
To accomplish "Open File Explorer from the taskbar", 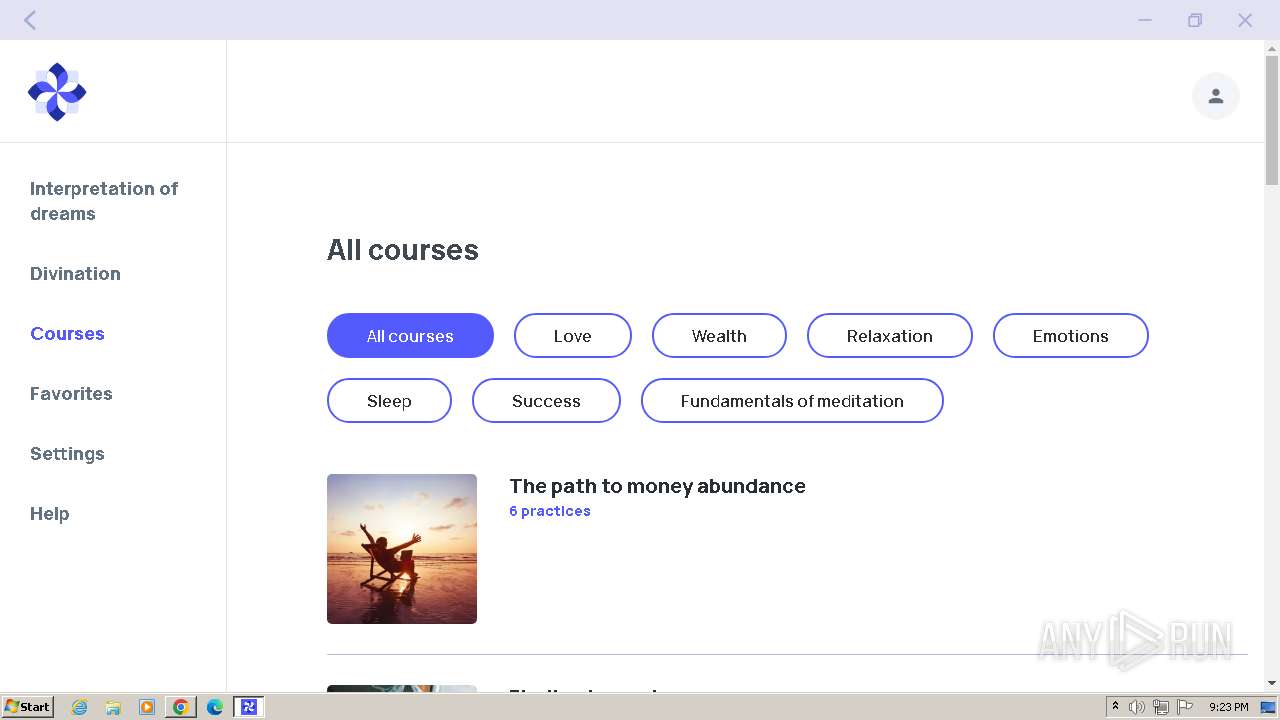I will (x=113, y=707).
